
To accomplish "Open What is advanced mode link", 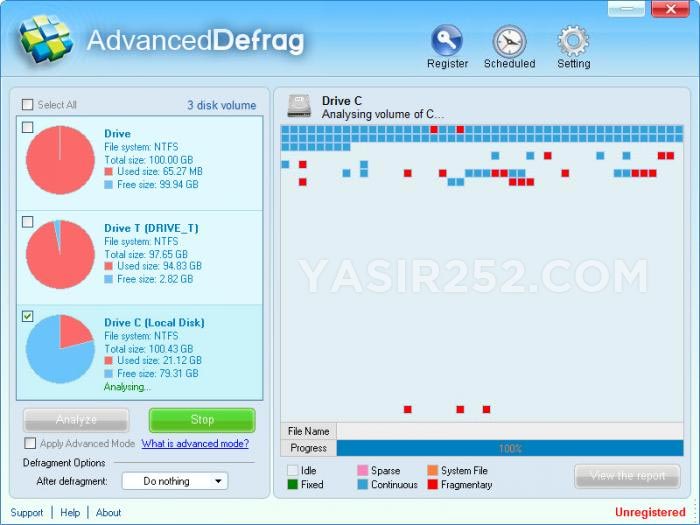I will click(x=195, y=443).
